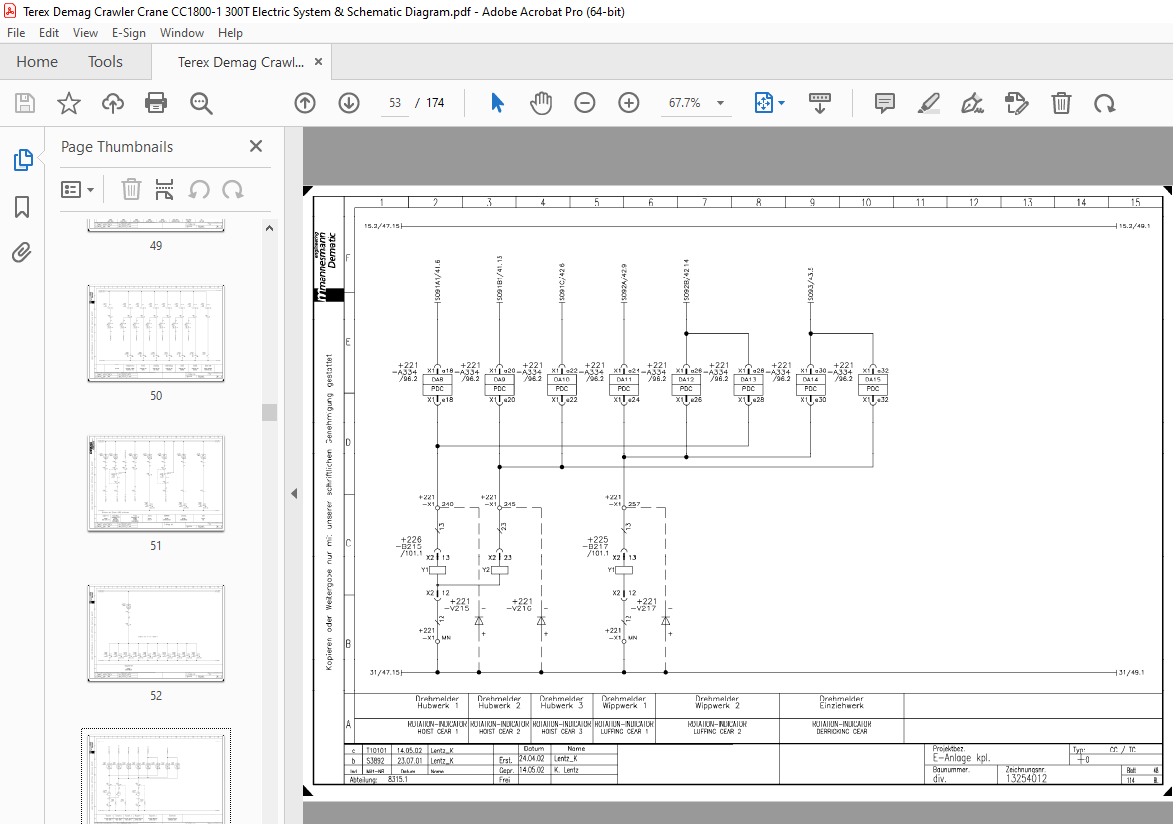The width and height of the screenshot is (1173, 824).
Task: Switch to the Home tab
Action: click(x=37, y=62)
